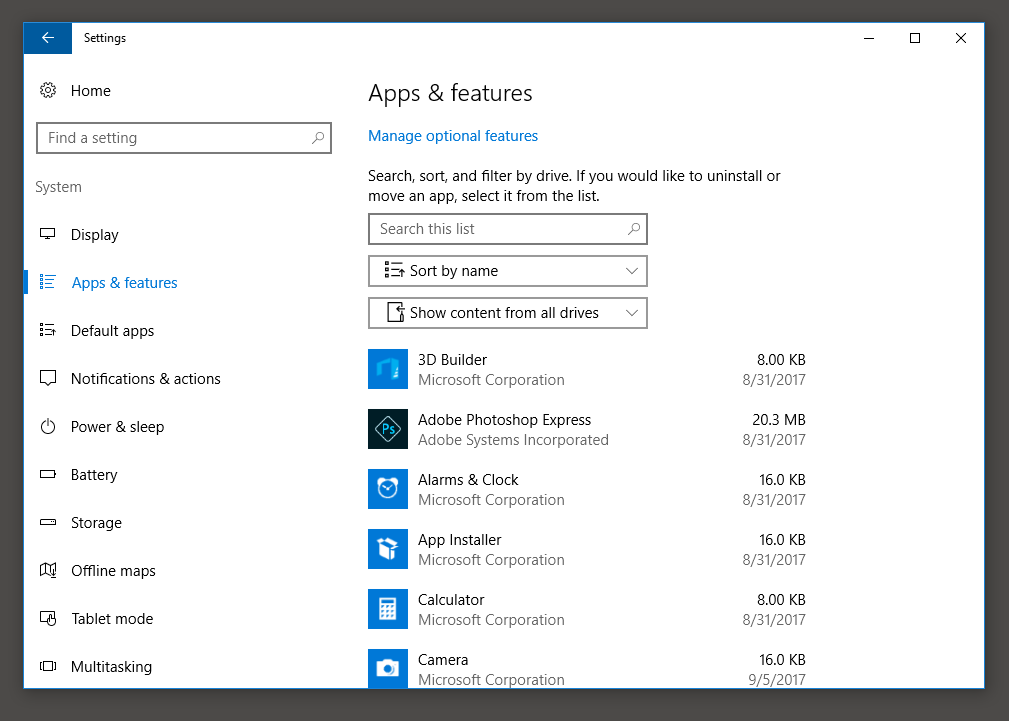1009x721 pixels.
Task: Click the Default apps icon
Action: [48, 330]
